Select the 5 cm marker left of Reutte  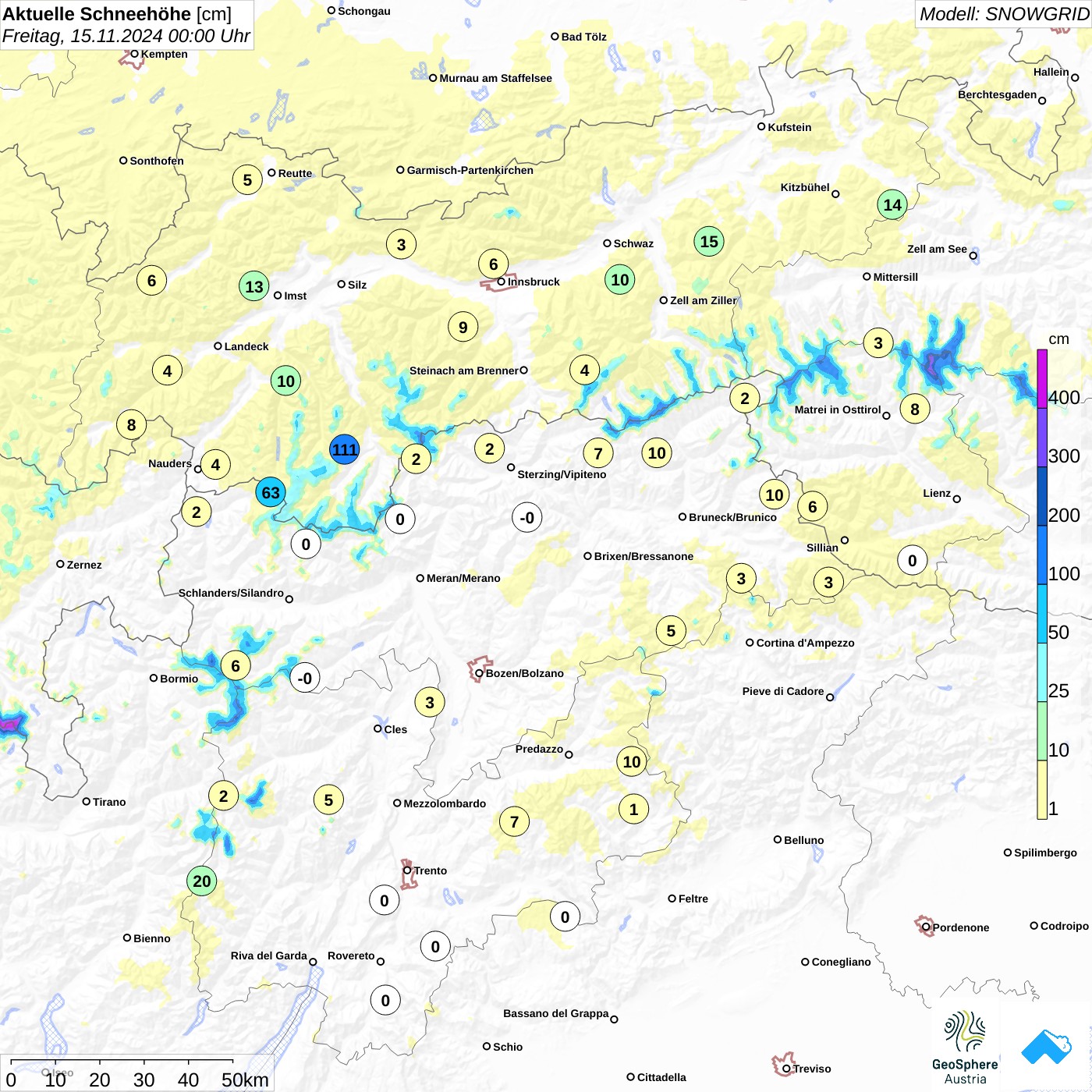click(x=247, y=180)
